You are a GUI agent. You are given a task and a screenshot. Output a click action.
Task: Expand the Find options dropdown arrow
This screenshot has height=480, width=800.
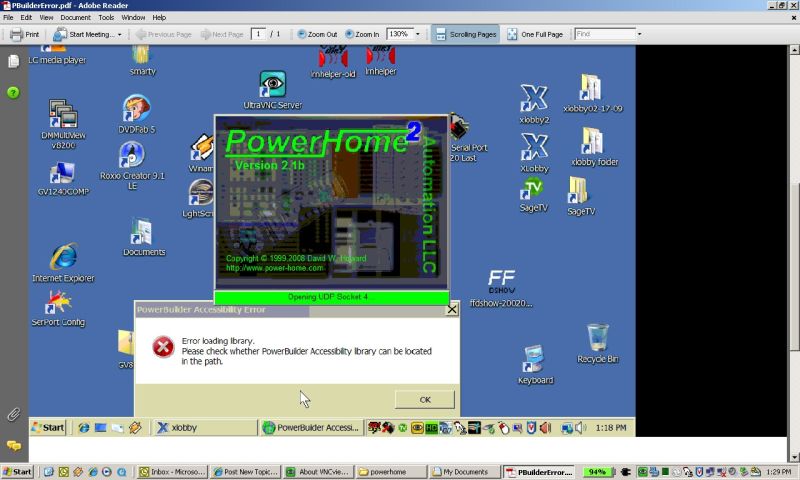(639, 34)
